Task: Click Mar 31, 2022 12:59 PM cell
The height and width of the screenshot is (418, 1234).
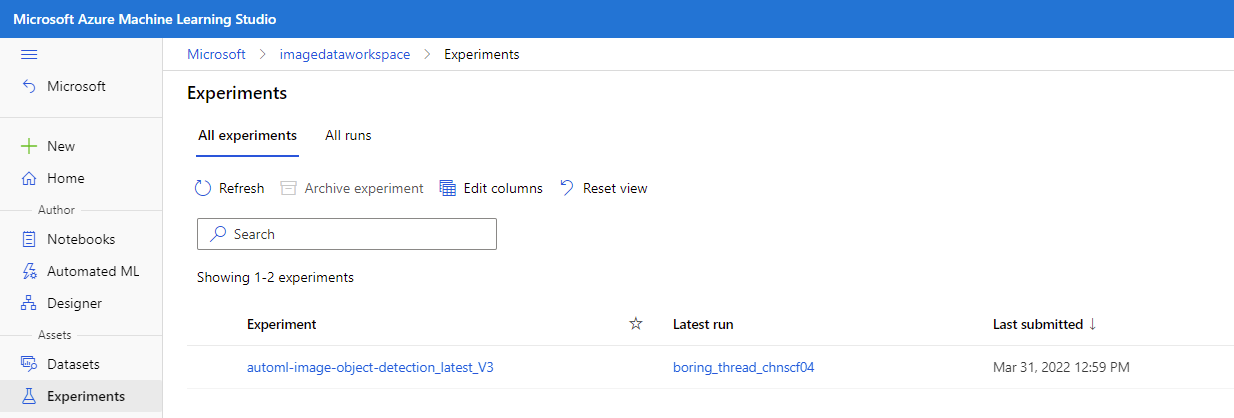Action: click(1061, 367)
